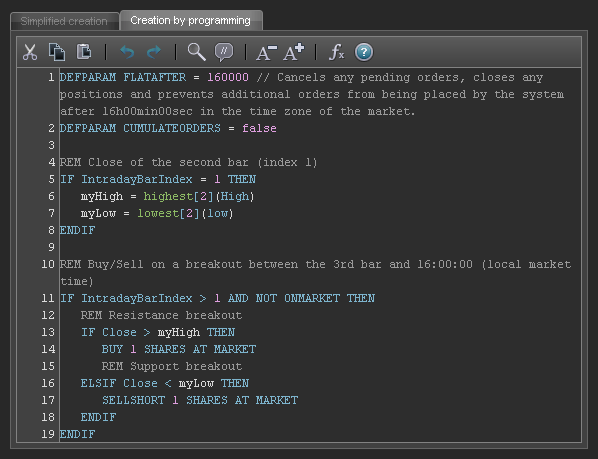Screen dimensions: 598x459
Task: Redo edit with blue forward arrow
Action: click(x=154, y=52)
